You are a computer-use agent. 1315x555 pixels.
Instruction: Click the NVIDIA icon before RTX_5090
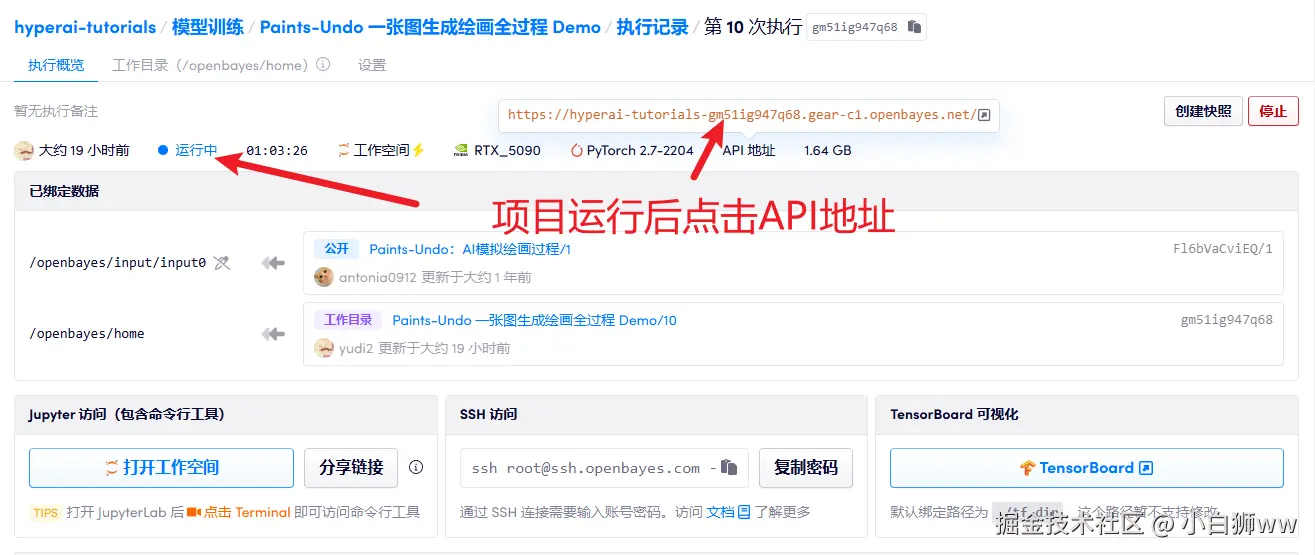click(x=461, y=151)
